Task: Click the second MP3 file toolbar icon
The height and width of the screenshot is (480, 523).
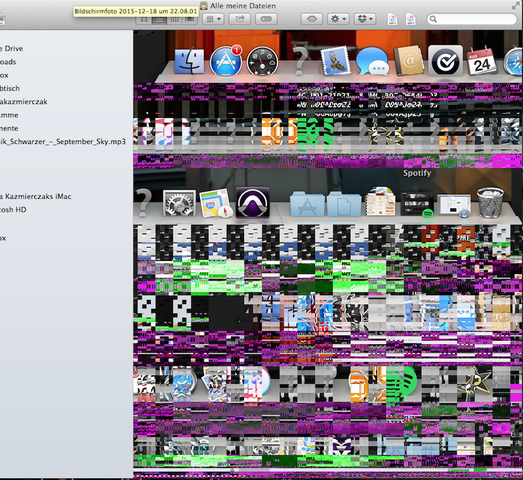Action: 411,19
